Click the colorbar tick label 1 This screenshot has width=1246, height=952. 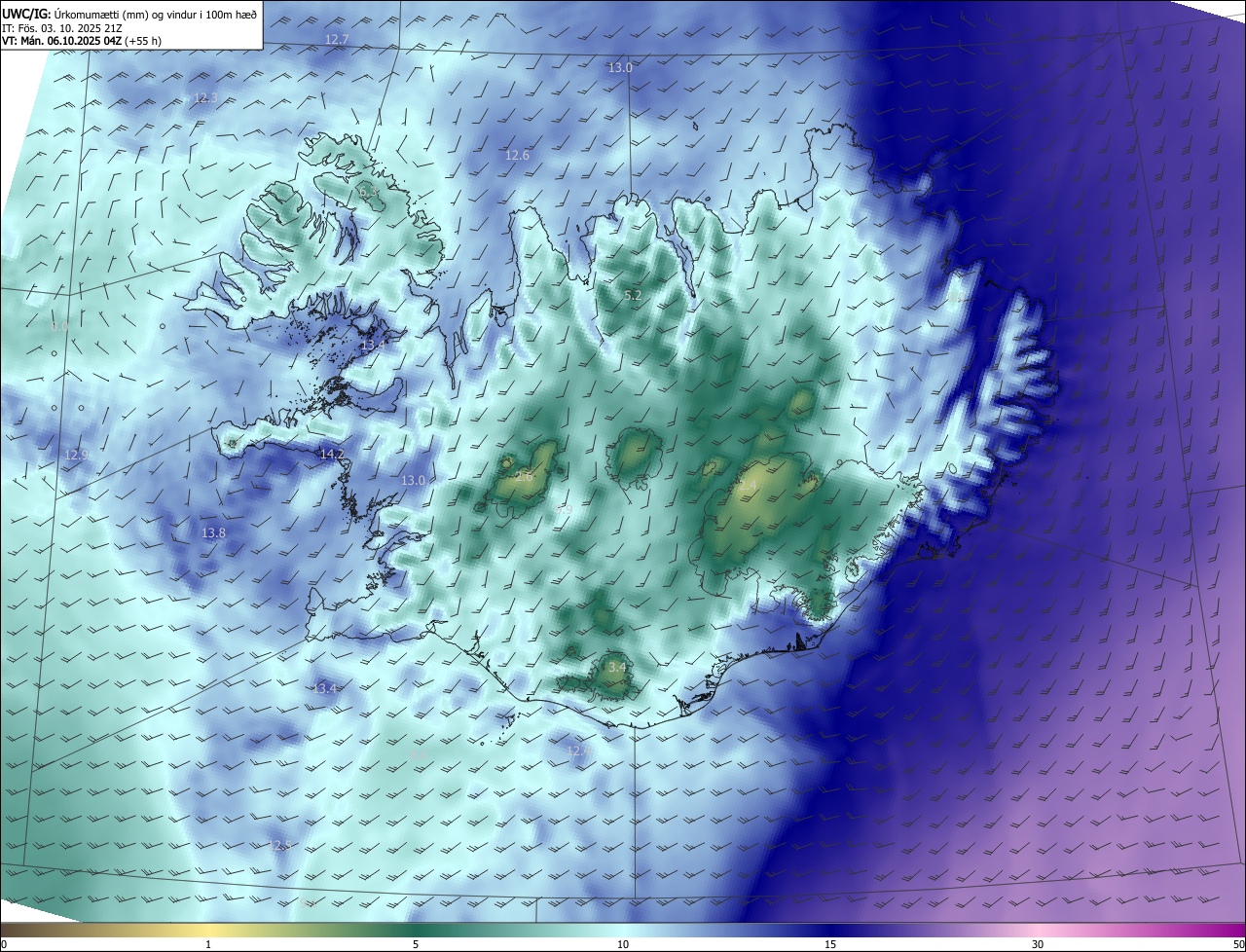(x=208, y=944)
